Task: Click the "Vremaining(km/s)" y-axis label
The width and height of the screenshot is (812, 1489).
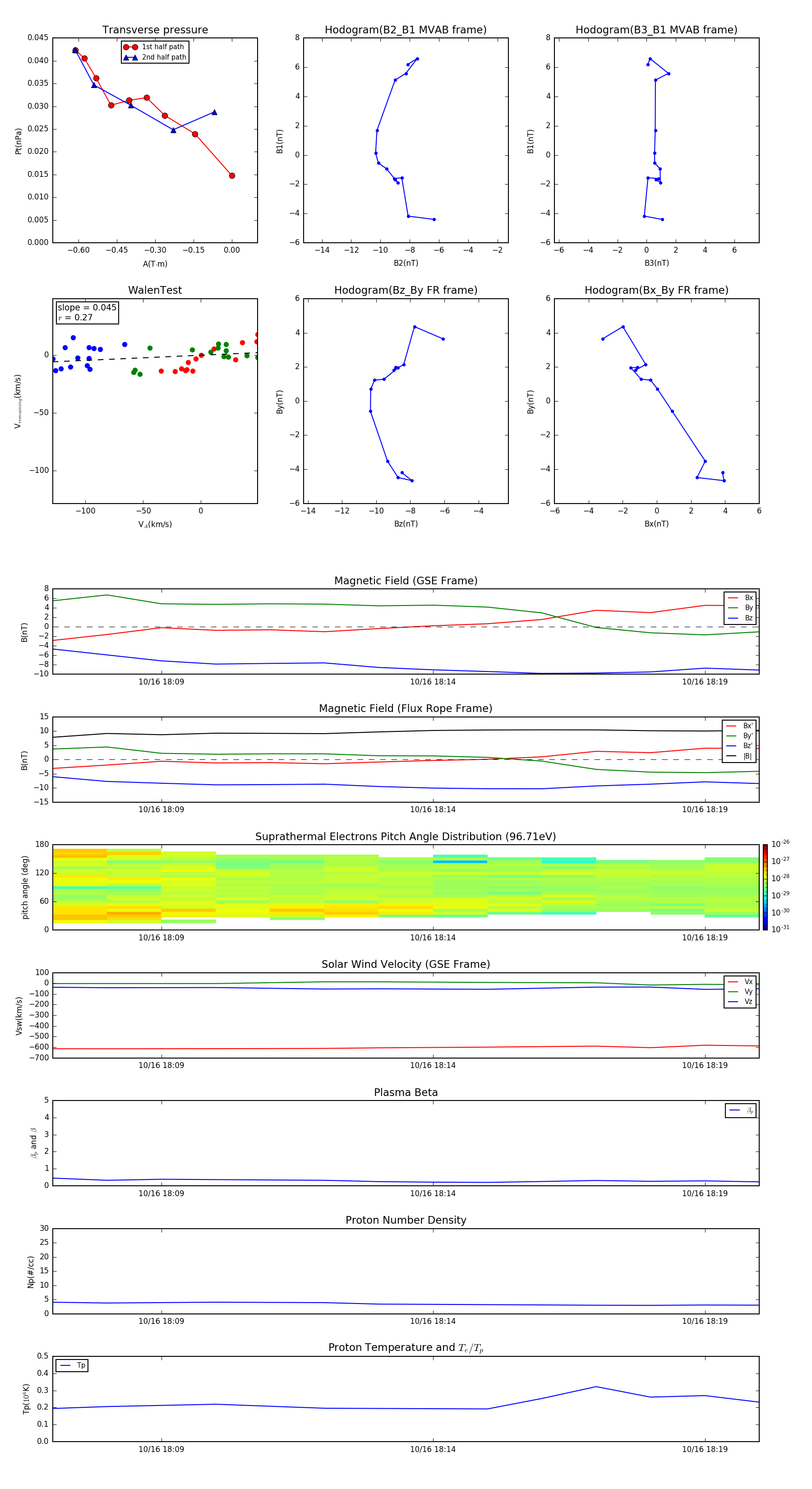Action: click(x=18, y=401)
